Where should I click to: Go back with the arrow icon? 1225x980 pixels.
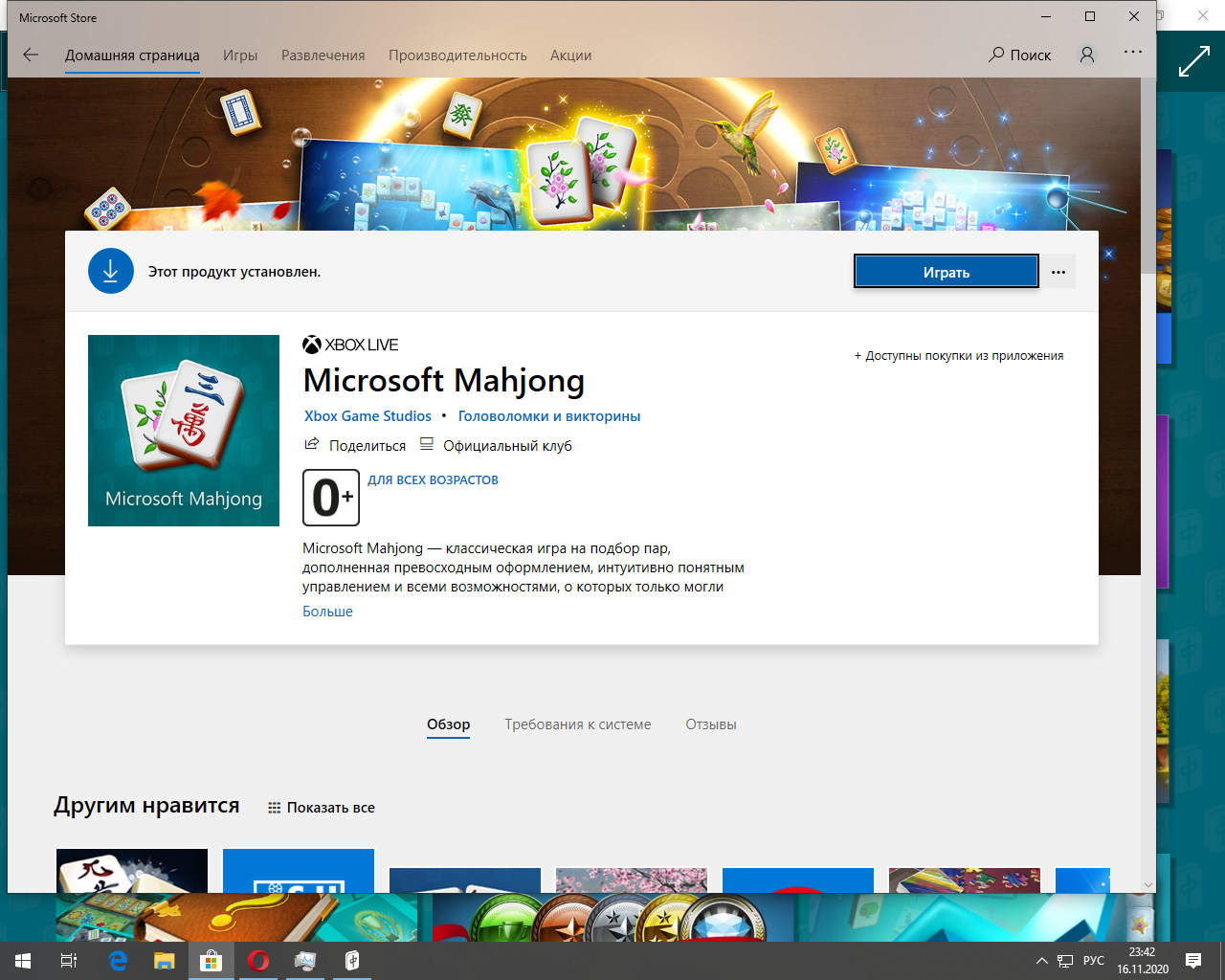tap(31, 55)
